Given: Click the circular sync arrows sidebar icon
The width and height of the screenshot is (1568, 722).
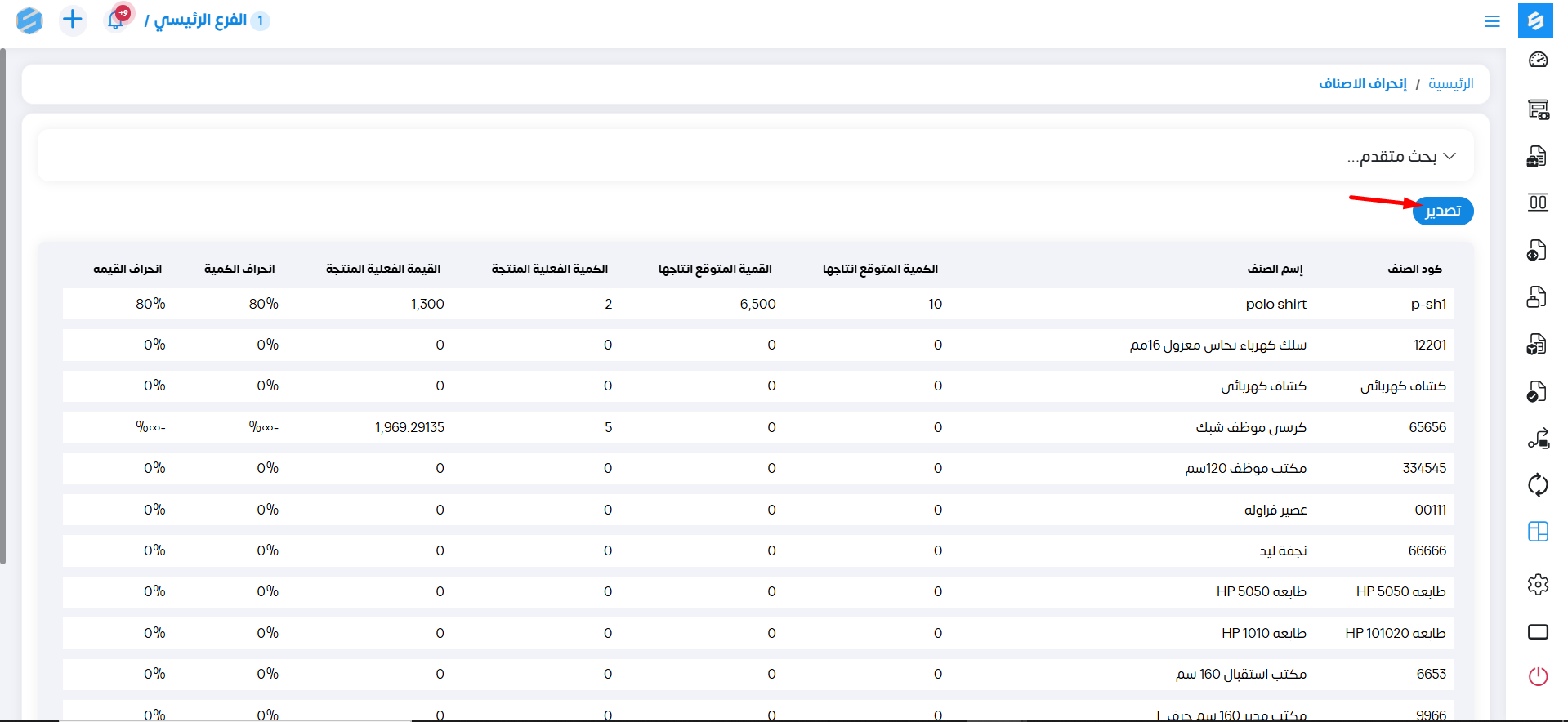Looking at the screenshot, I should point(1538,485).
